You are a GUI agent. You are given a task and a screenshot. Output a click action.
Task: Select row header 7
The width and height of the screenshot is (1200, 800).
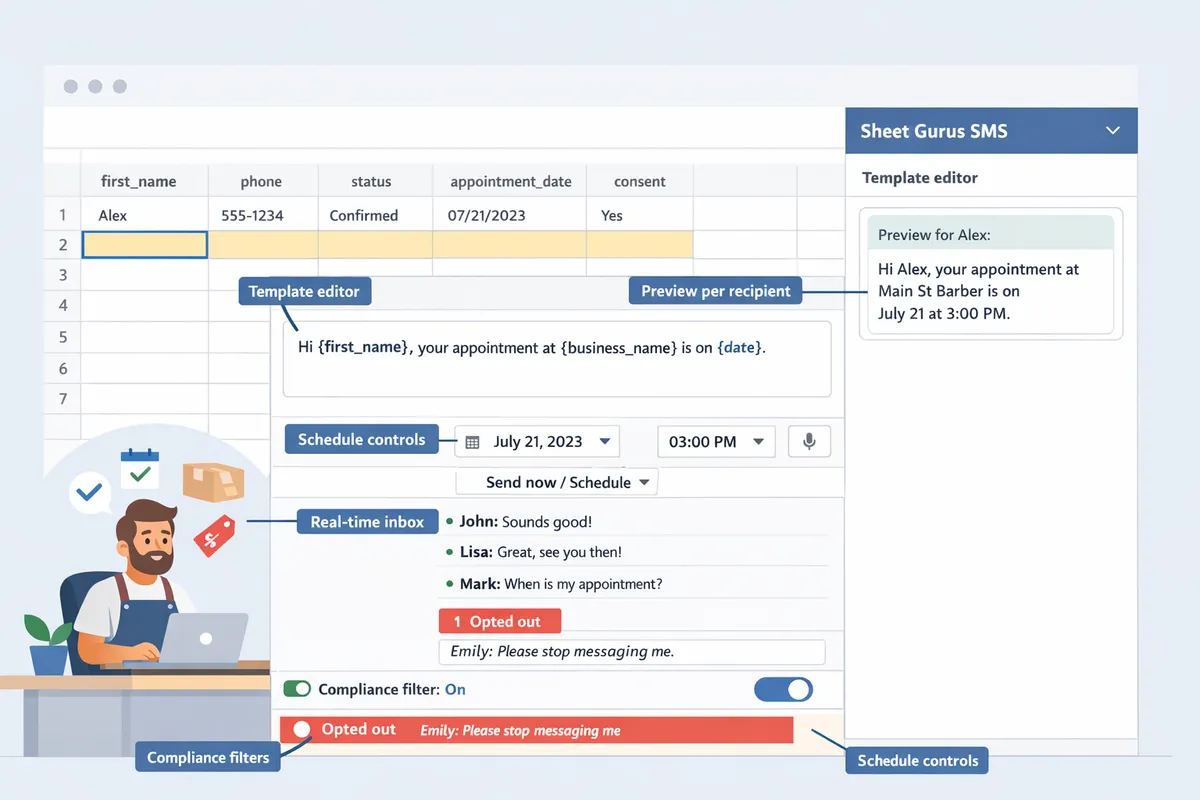(x=62, y=399)
